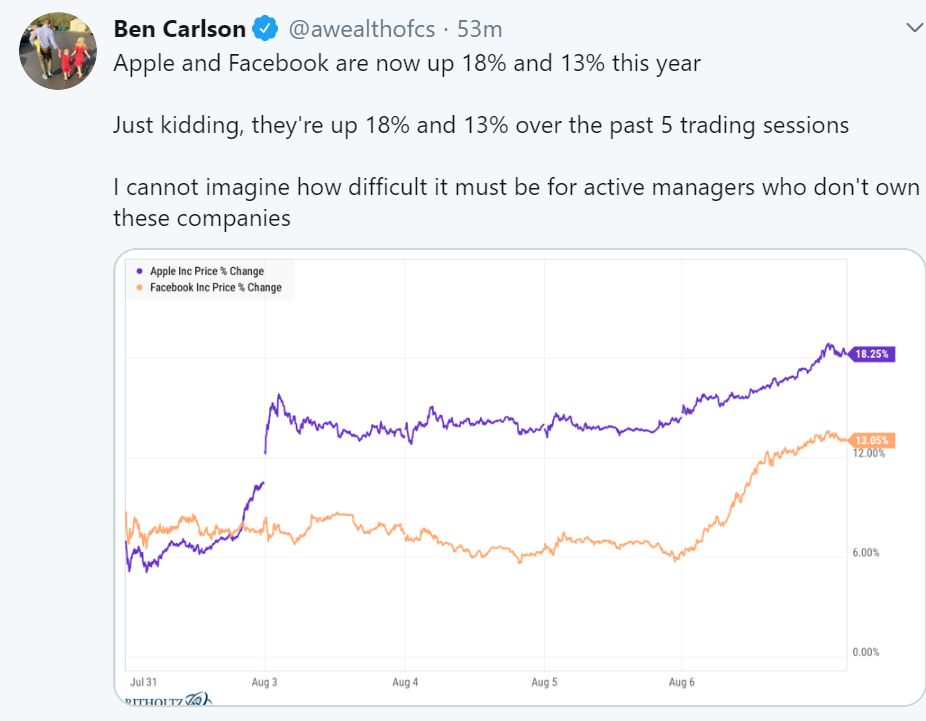The image size is (926, 721).
Task: Select the Facebook Inc Price % Change legend label
Action: (216, 288)
